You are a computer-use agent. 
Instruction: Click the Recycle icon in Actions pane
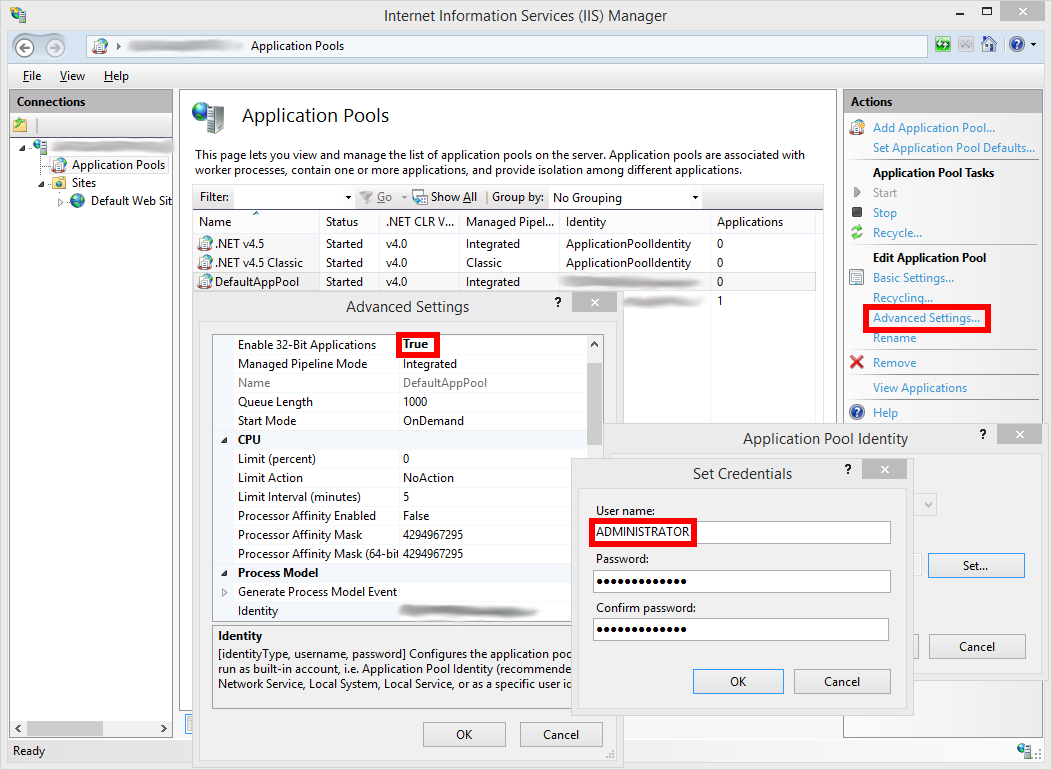[857, 233]
